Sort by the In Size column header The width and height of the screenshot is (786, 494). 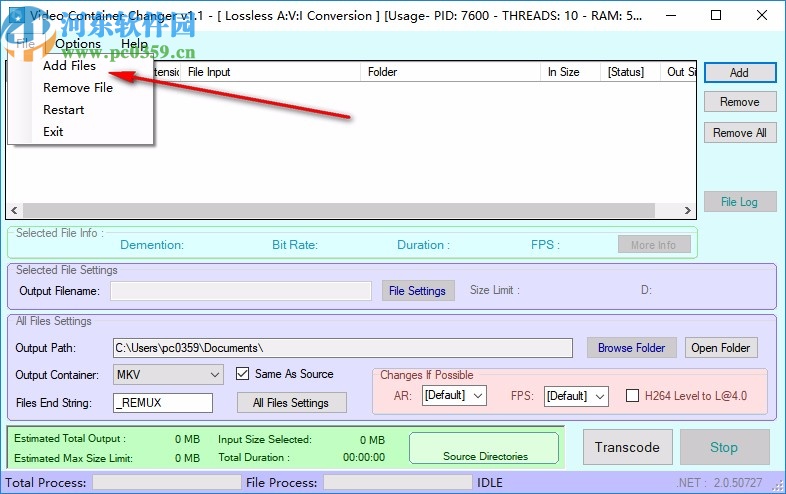click(568, 72)
